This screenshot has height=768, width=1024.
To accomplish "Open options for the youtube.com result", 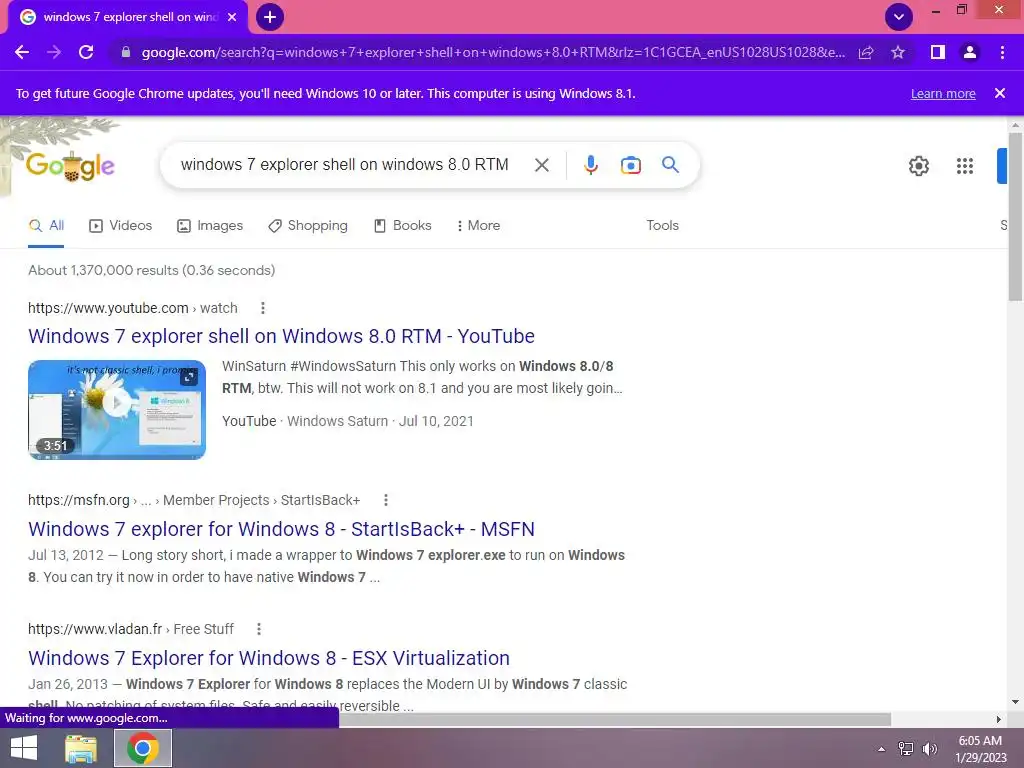I will click(263, 308).
